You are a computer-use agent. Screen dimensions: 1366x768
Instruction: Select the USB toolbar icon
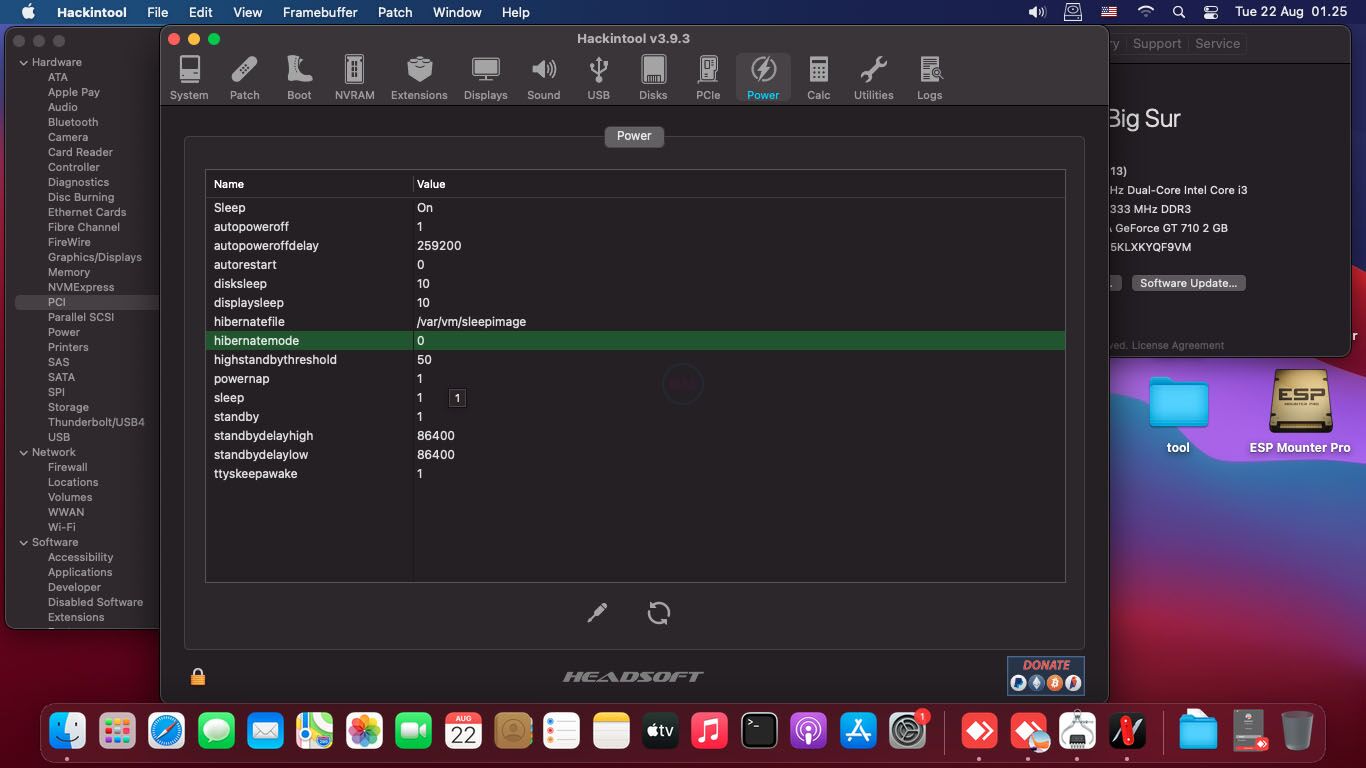pos(598,78)
